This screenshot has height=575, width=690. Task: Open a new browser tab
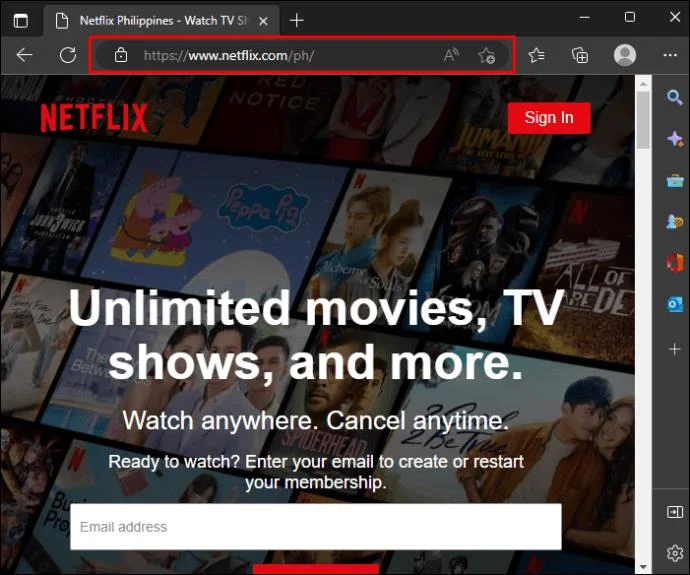tap(297, 20)
